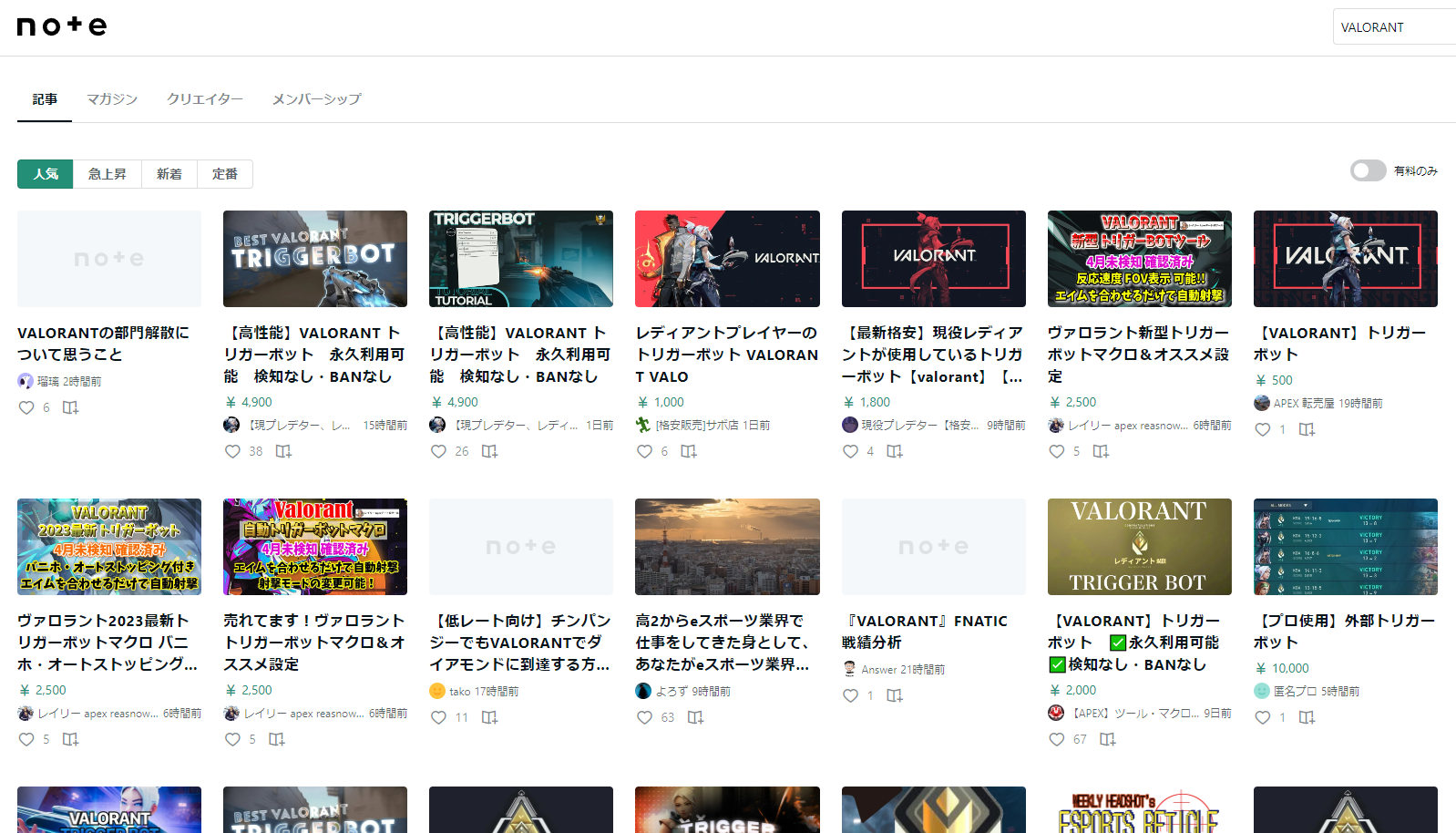Open article 高2からeスポーツ業界で仕事をしてきた身として

pyautogui.click(x=723, y=643)
